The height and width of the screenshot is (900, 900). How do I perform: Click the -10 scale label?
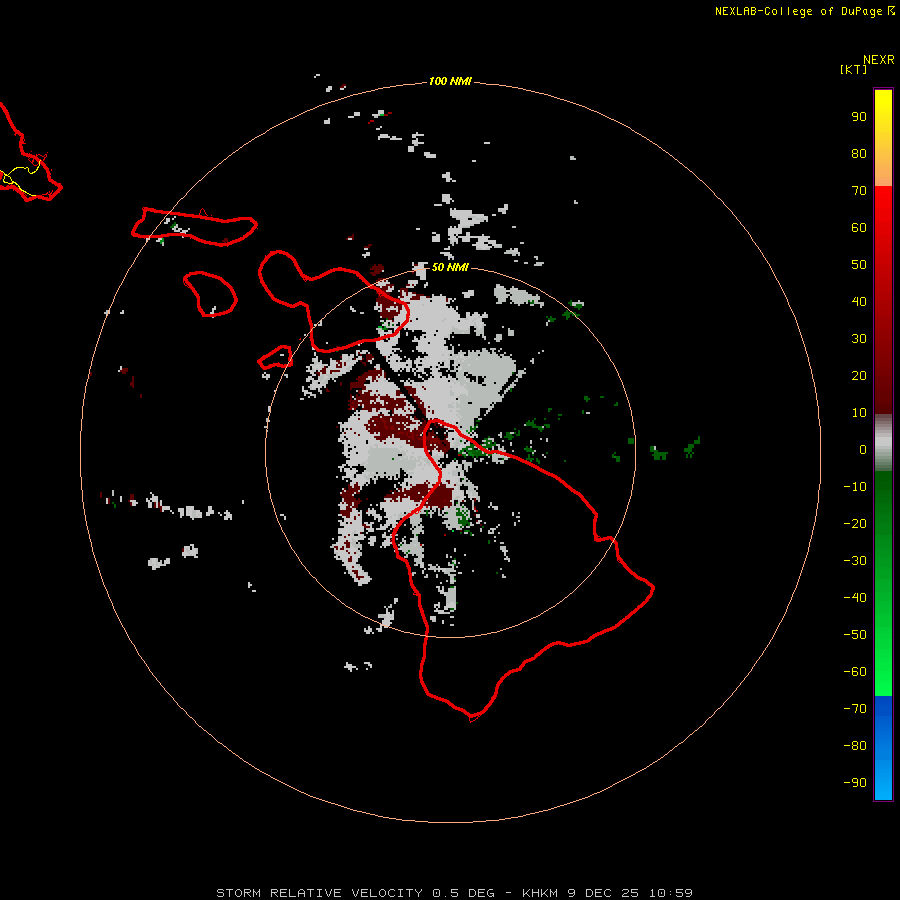[x=855, y=487]
